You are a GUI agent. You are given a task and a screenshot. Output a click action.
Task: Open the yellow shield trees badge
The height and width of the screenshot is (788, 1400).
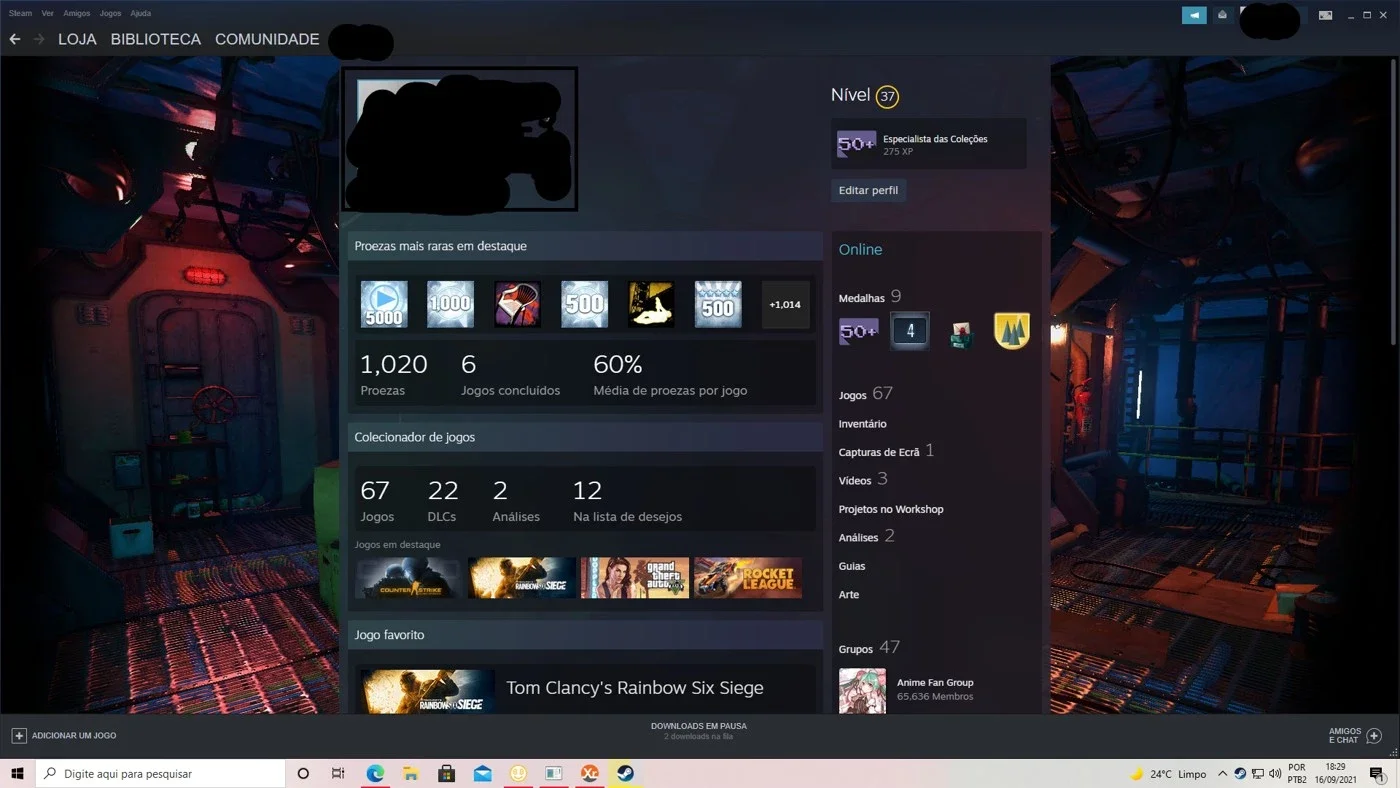1012,331
